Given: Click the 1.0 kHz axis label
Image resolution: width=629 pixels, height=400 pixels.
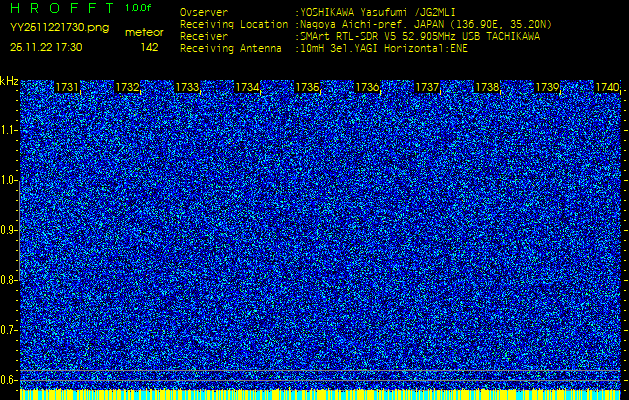Looking at the screenshot, I should point(9,180).
